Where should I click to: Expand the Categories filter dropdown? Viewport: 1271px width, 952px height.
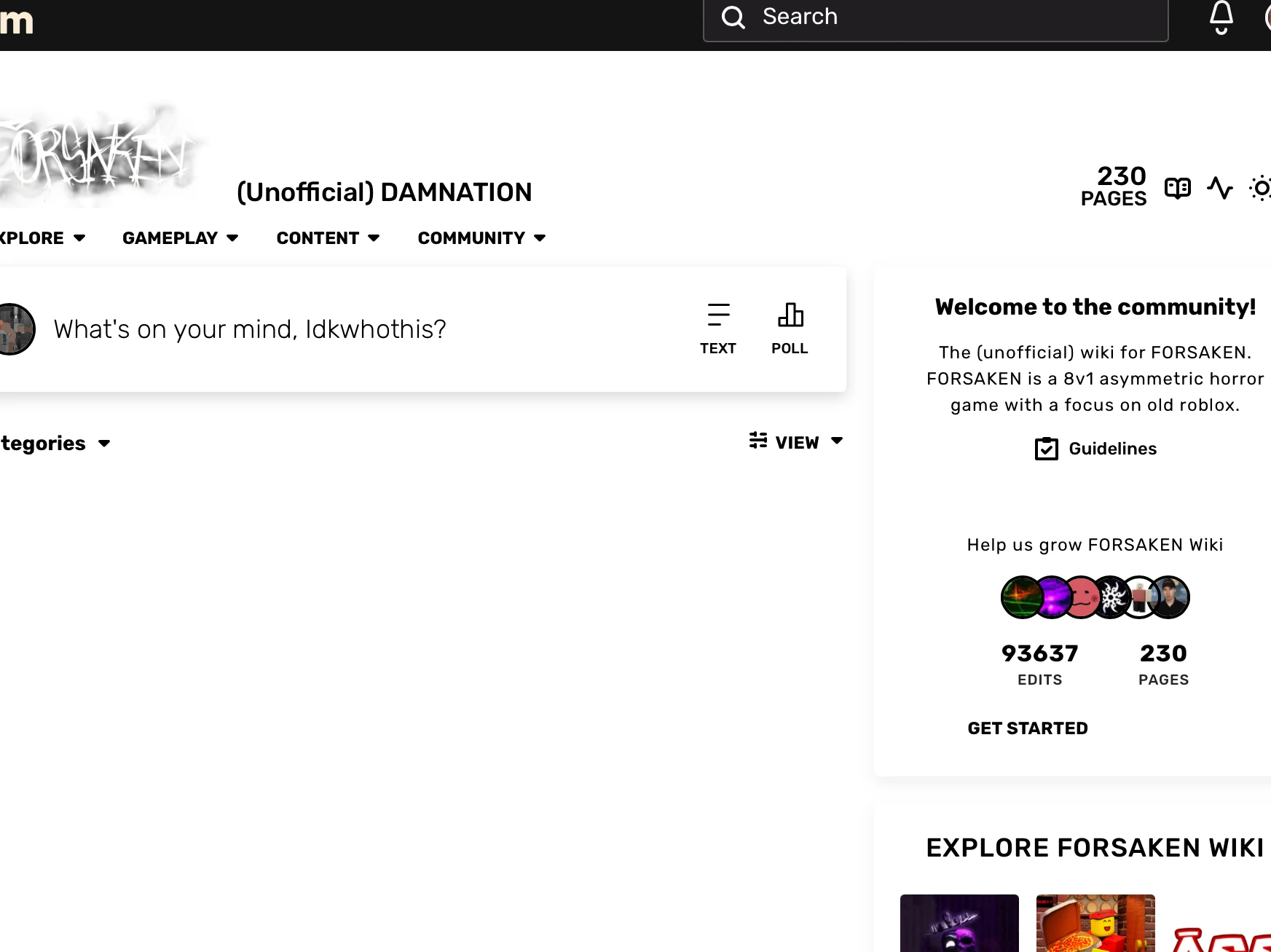103,443
